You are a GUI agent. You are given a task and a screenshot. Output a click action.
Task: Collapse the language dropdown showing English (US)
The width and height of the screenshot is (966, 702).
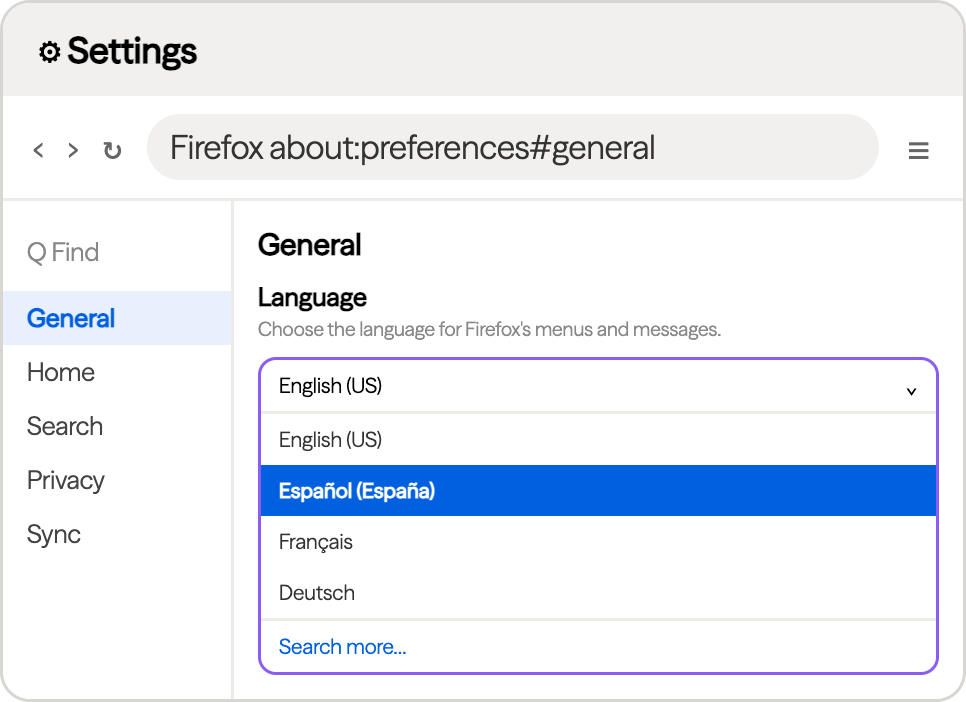coord(598,386)
